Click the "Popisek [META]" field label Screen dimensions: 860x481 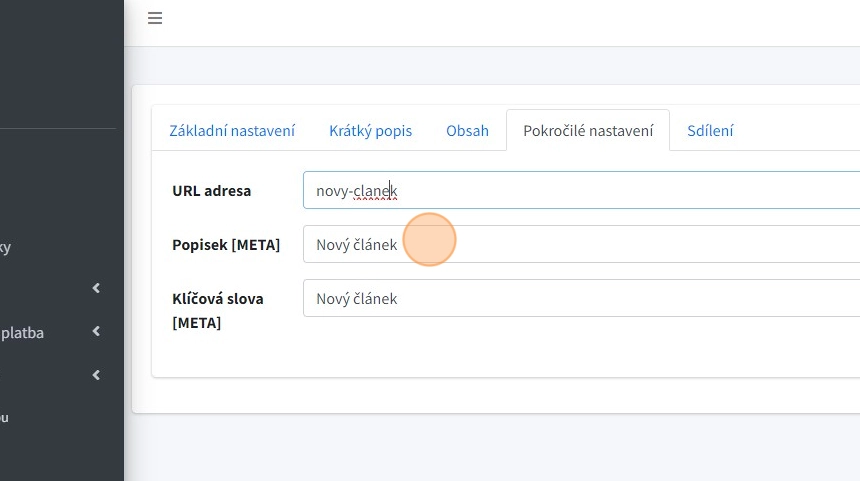[226, 244]
